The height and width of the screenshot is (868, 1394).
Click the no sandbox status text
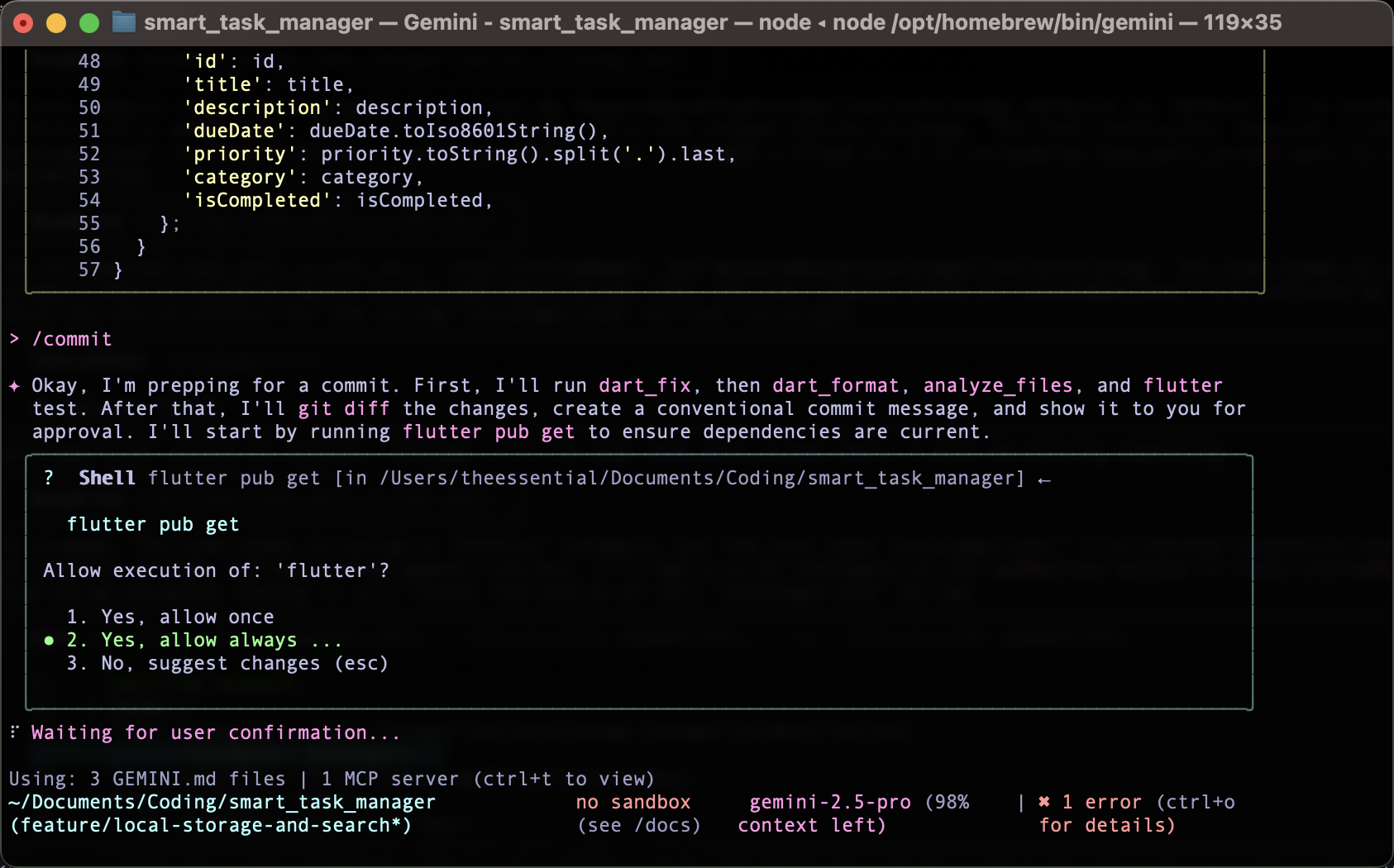(633, 802)
